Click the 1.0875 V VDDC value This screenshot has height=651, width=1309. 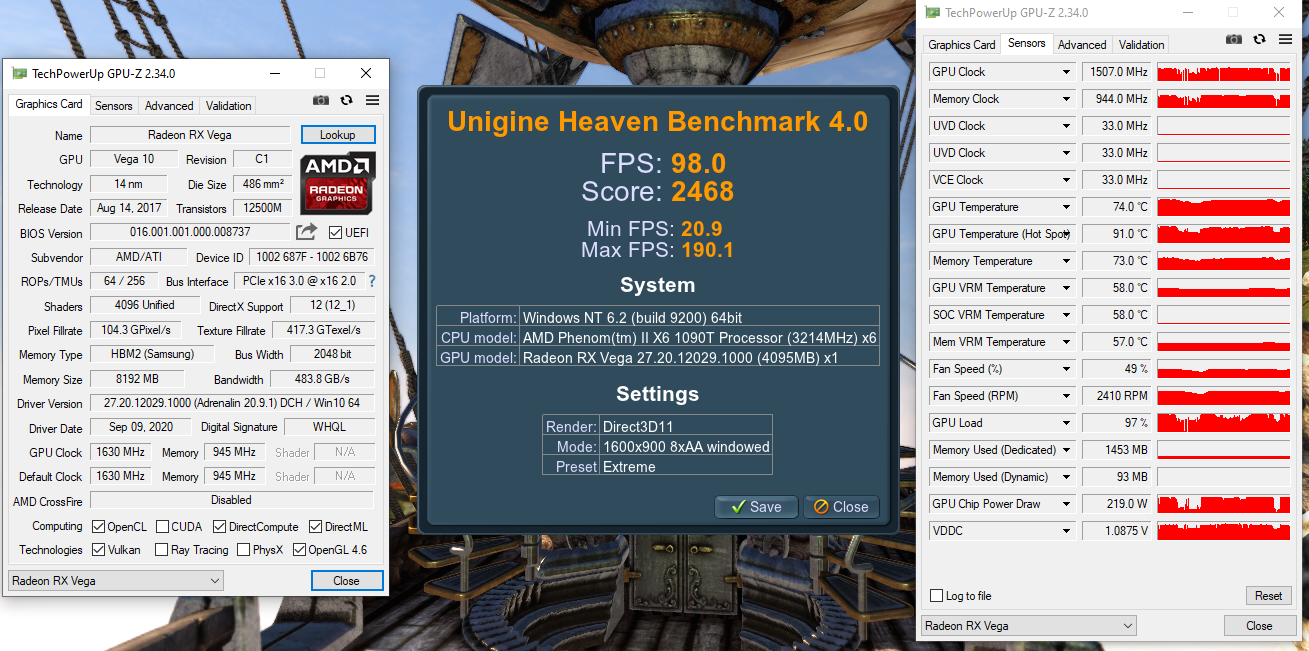pyautogui.click(x=1117, y=531)
